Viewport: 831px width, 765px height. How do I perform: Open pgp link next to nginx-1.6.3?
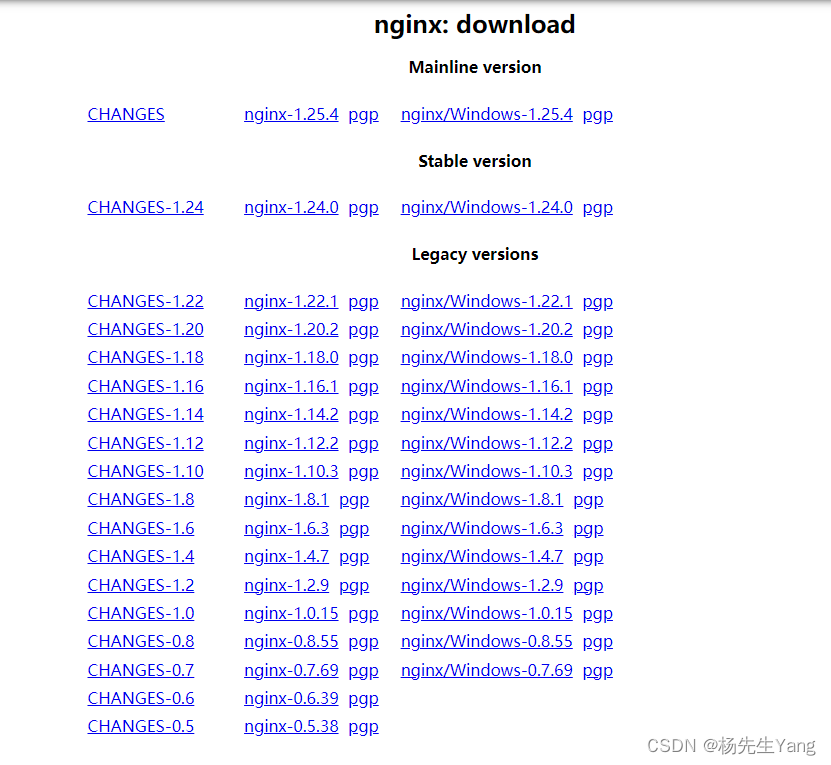(354, 530)
